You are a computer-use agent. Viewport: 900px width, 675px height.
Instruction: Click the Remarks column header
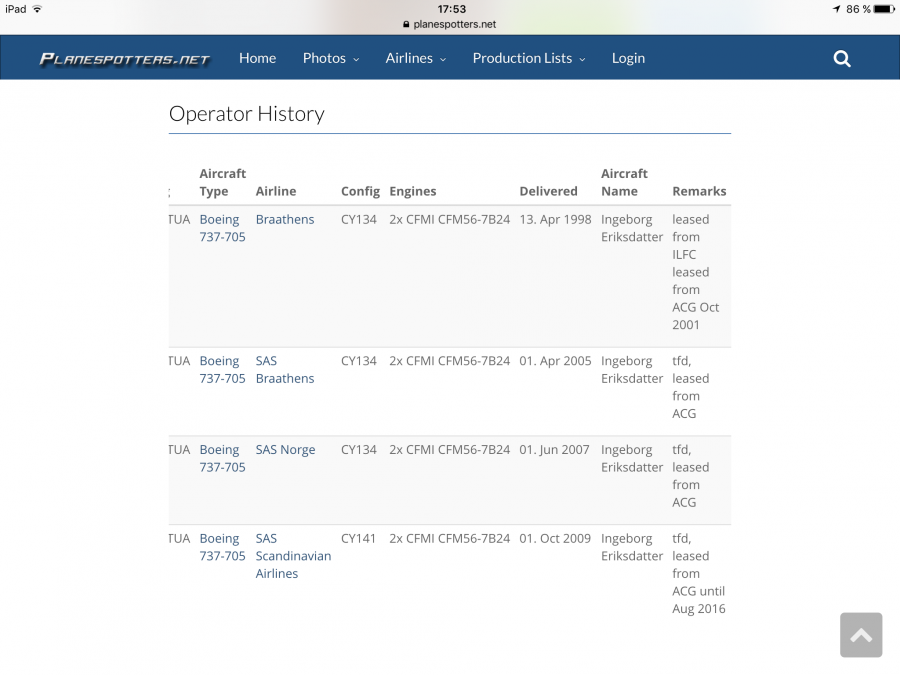point(699,191)
